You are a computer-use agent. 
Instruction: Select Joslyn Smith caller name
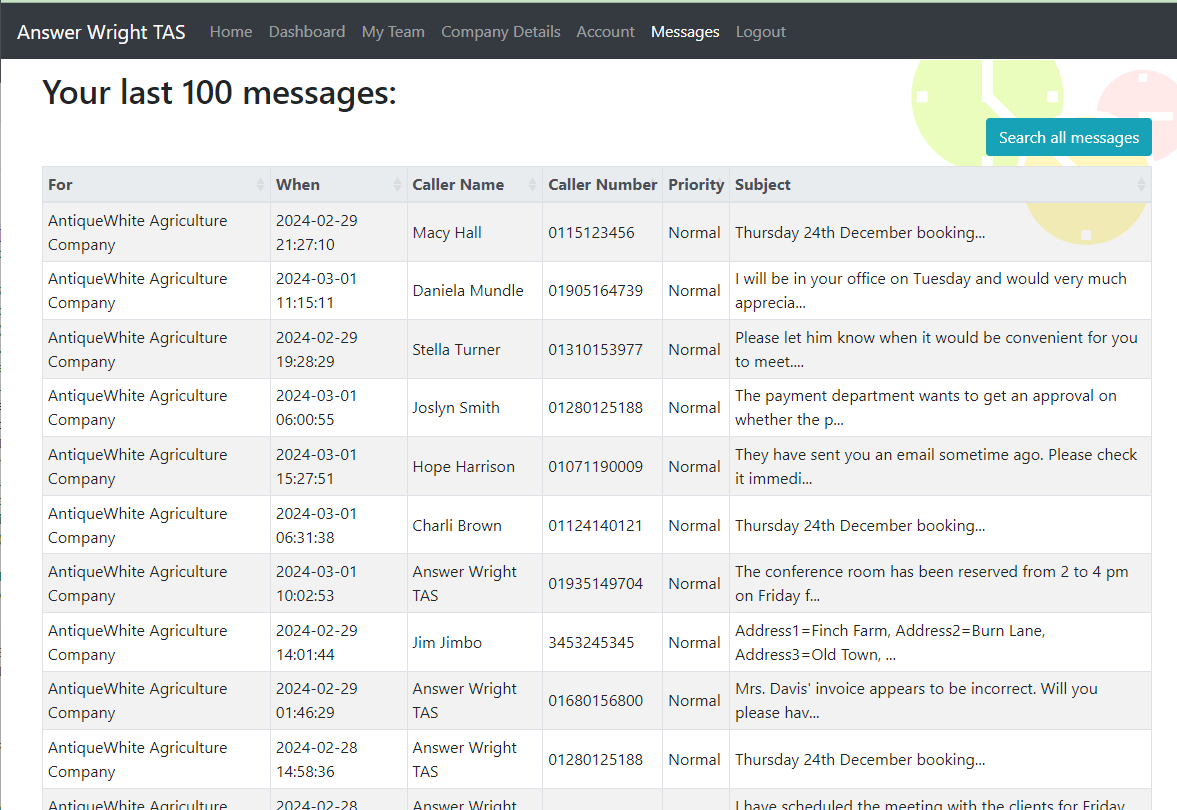coord(456,408)
